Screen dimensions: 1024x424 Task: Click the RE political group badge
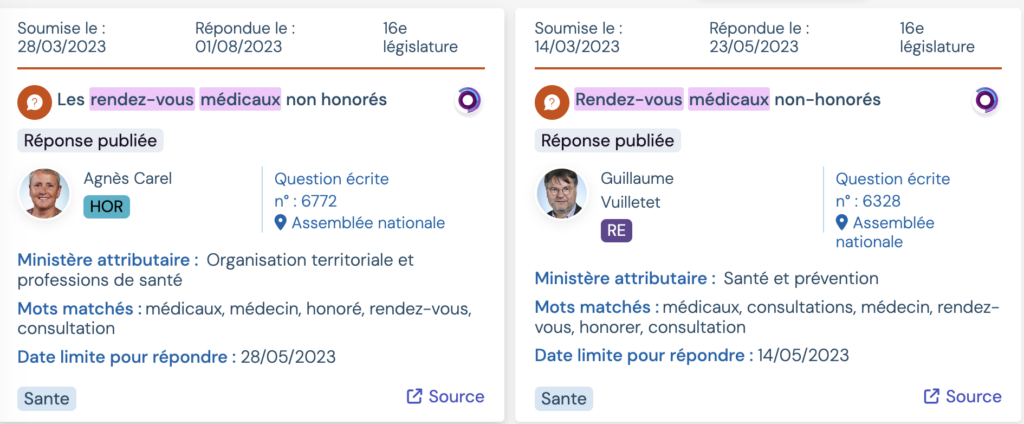(x=617, y=231)
